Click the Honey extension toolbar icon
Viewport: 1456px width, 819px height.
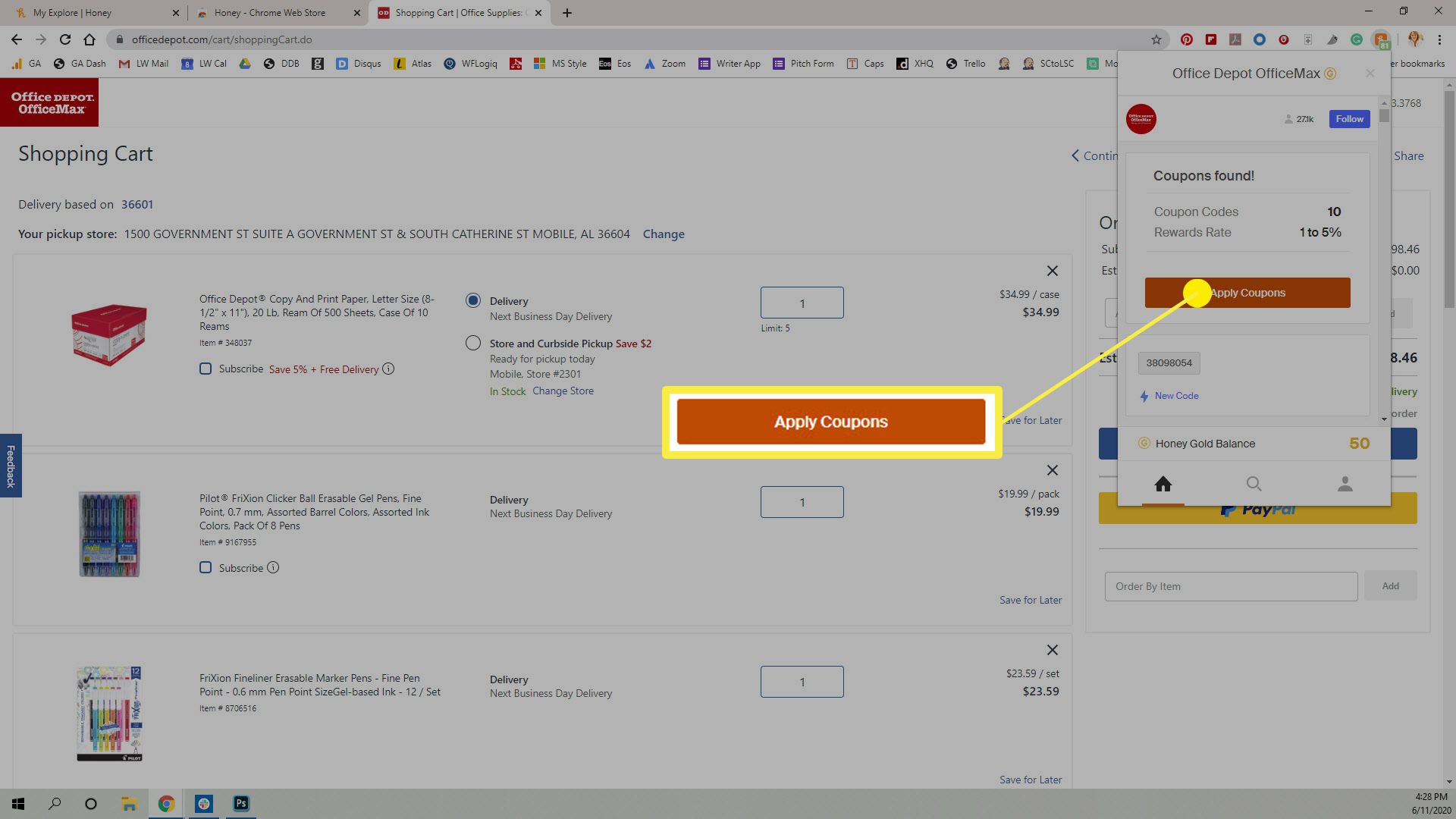(1382, 39)
